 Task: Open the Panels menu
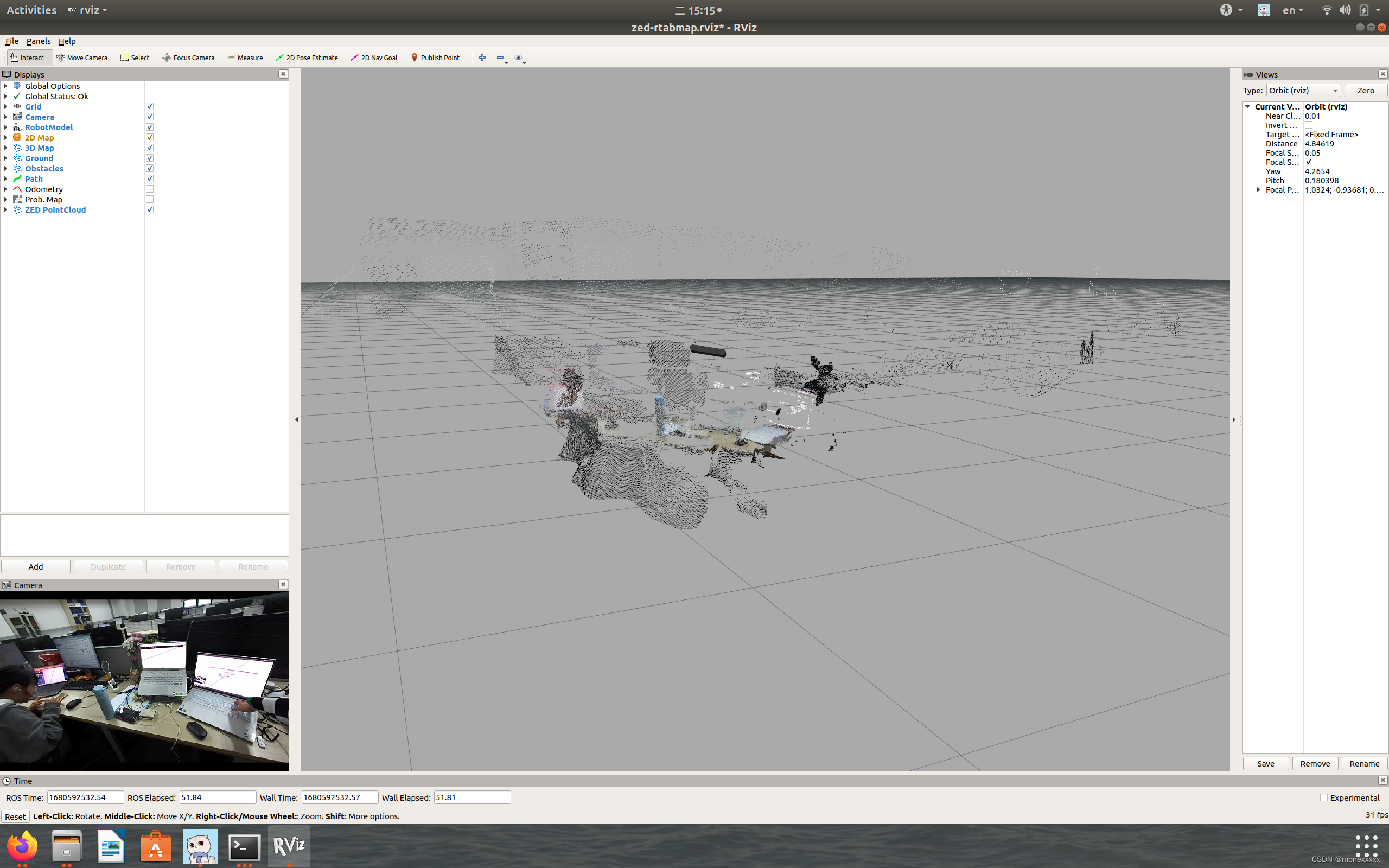pyautogui.click(x=39, y=41)
